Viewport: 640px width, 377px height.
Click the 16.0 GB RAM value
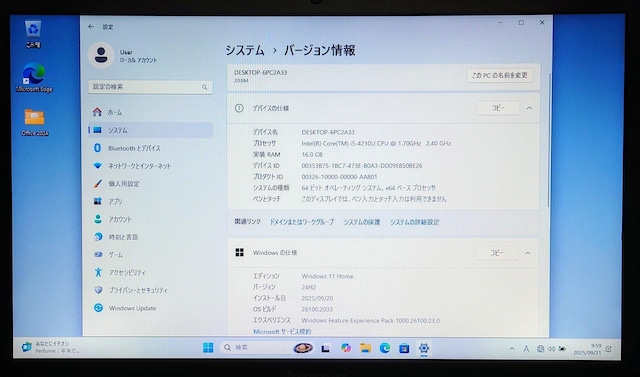click(x=312, y=155)
